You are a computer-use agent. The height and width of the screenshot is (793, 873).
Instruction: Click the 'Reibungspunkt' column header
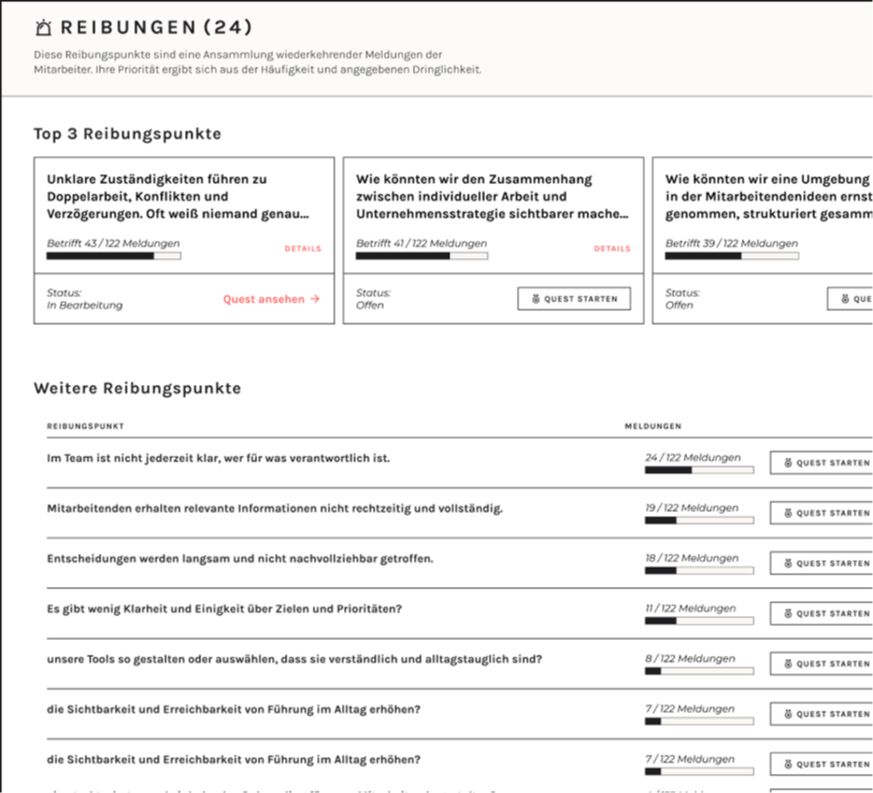85,427
